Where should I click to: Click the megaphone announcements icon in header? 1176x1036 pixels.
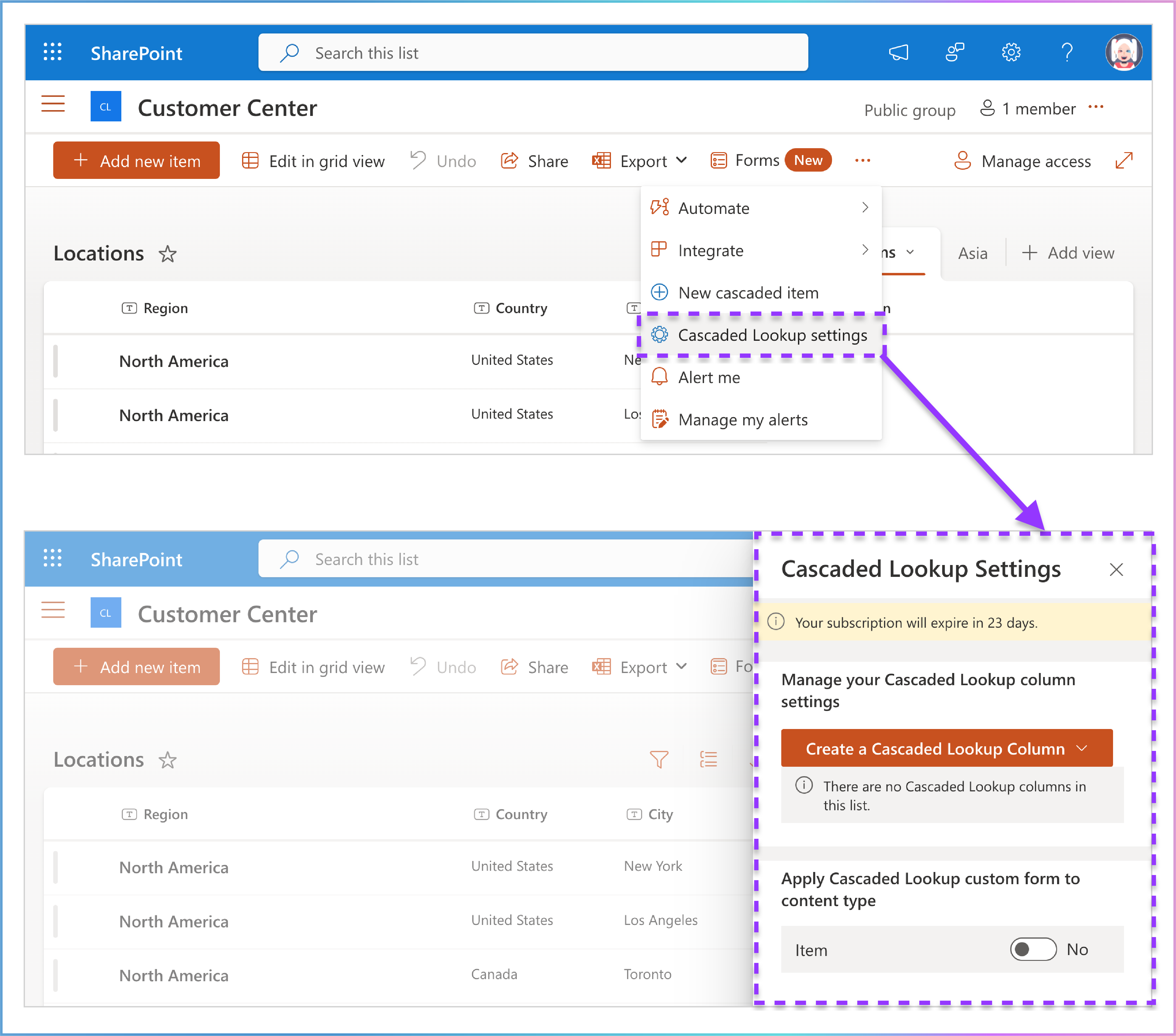pyautogui.click(x=899, y=52)
